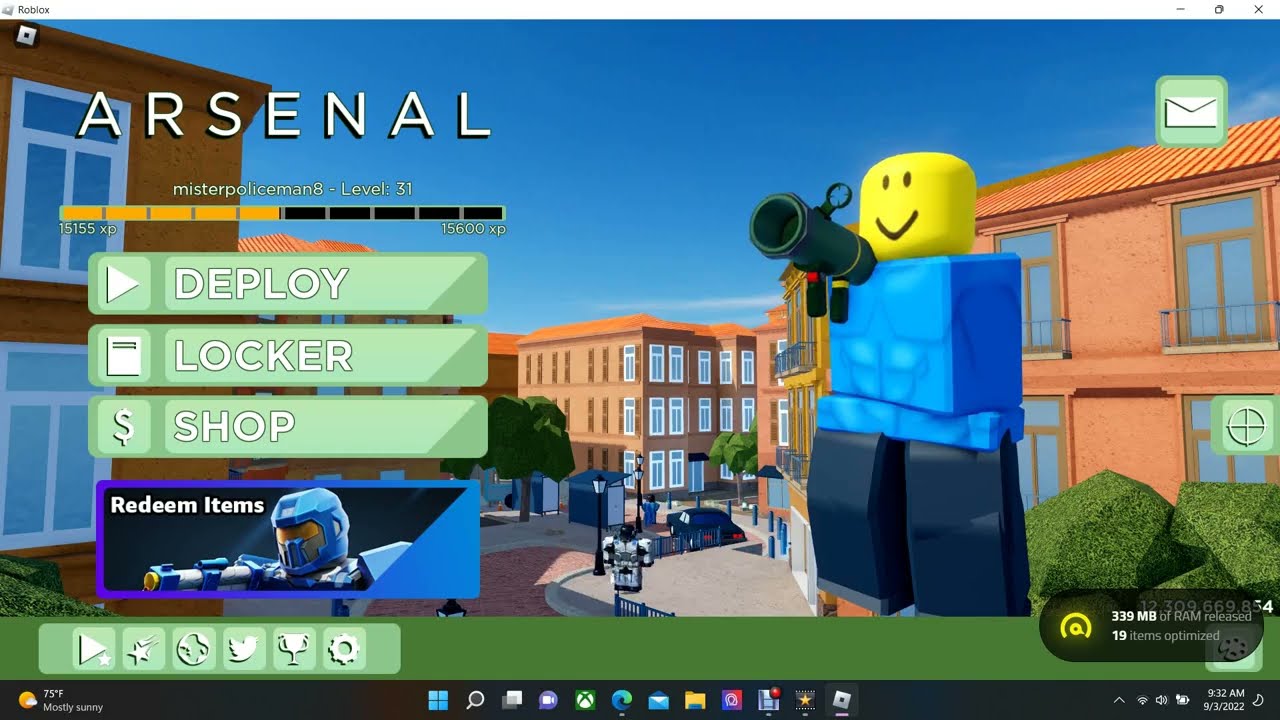Open the weather widget showing 75°F
The height and width of the screenshot is (720, 1280).
[60, 700]
